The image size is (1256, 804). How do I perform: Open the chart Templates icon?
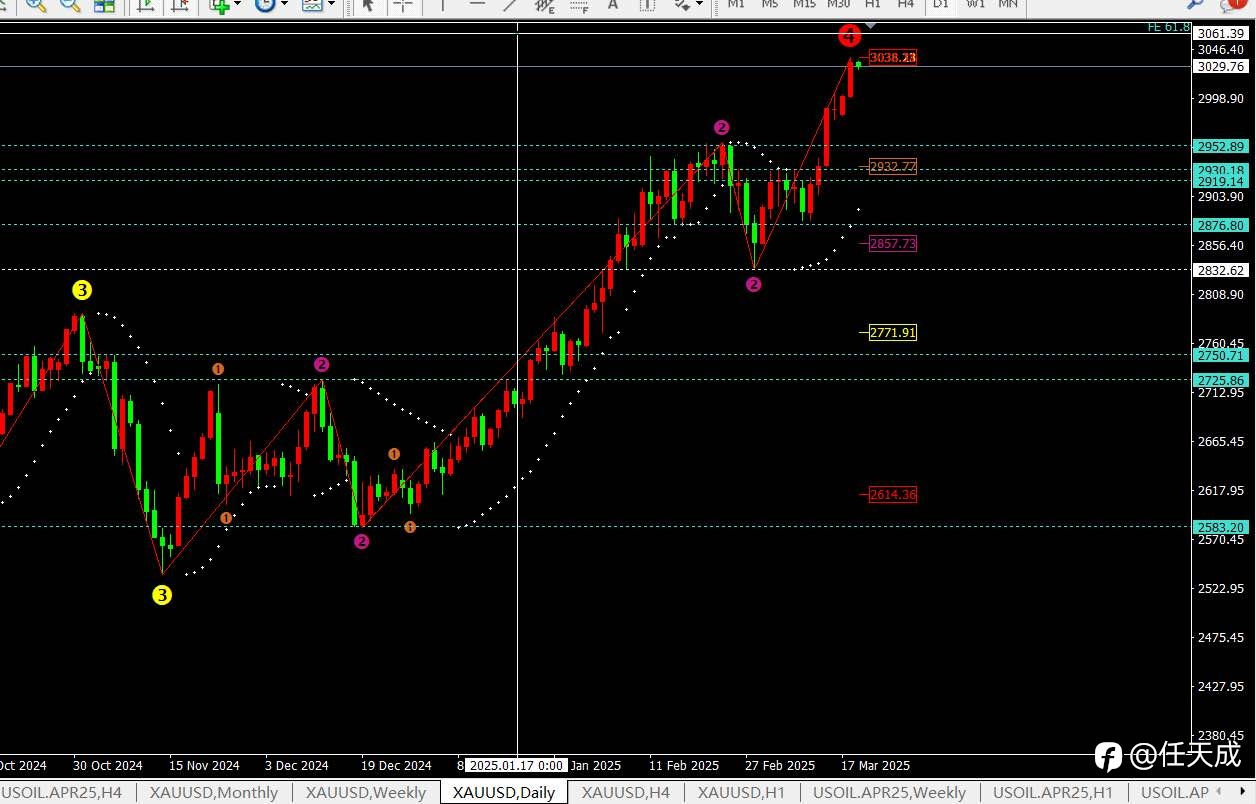click(x=312, y=5)
